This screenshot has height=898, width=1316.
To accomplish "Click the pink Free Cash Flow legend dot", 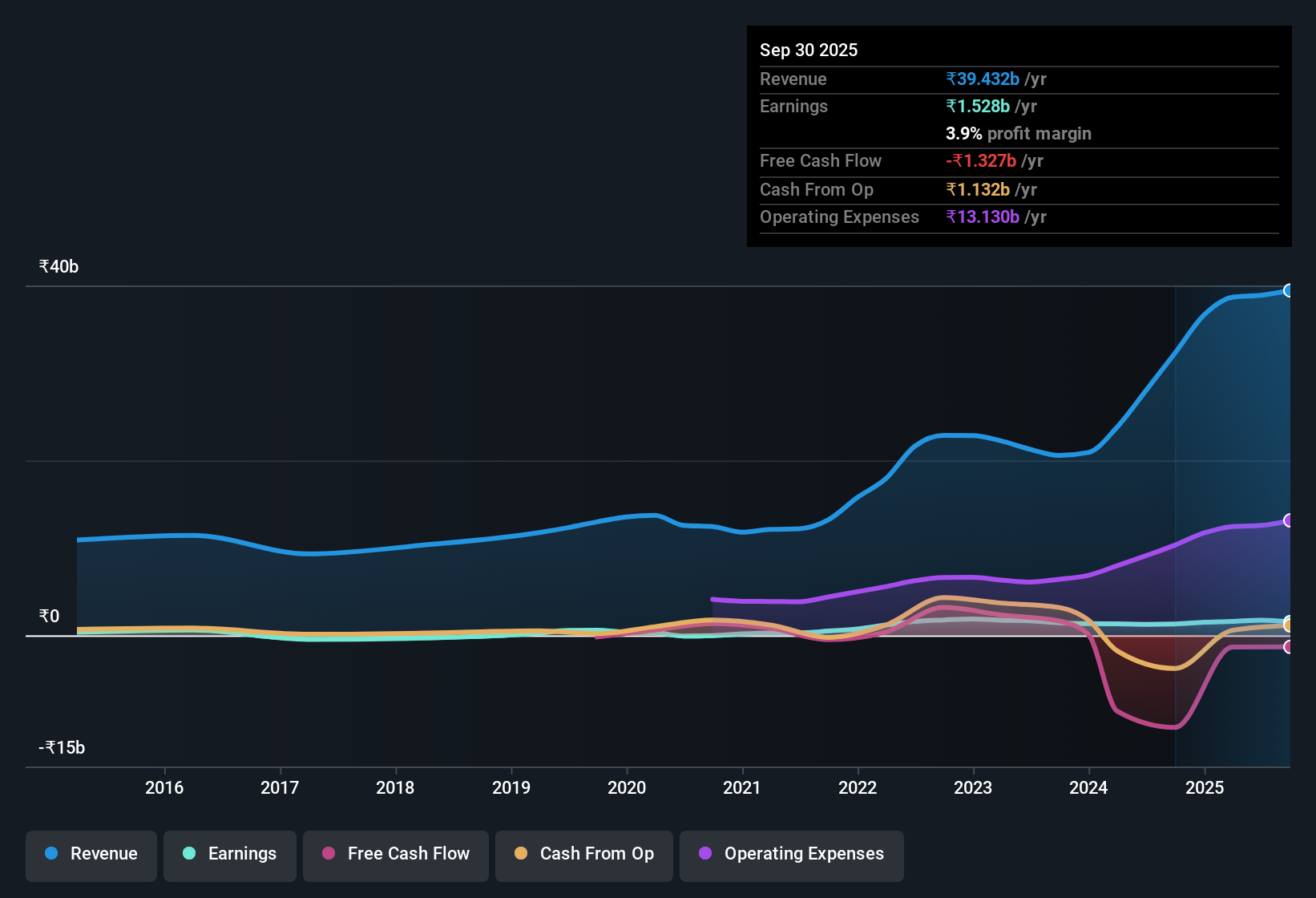I will click(x=328, y=854).
